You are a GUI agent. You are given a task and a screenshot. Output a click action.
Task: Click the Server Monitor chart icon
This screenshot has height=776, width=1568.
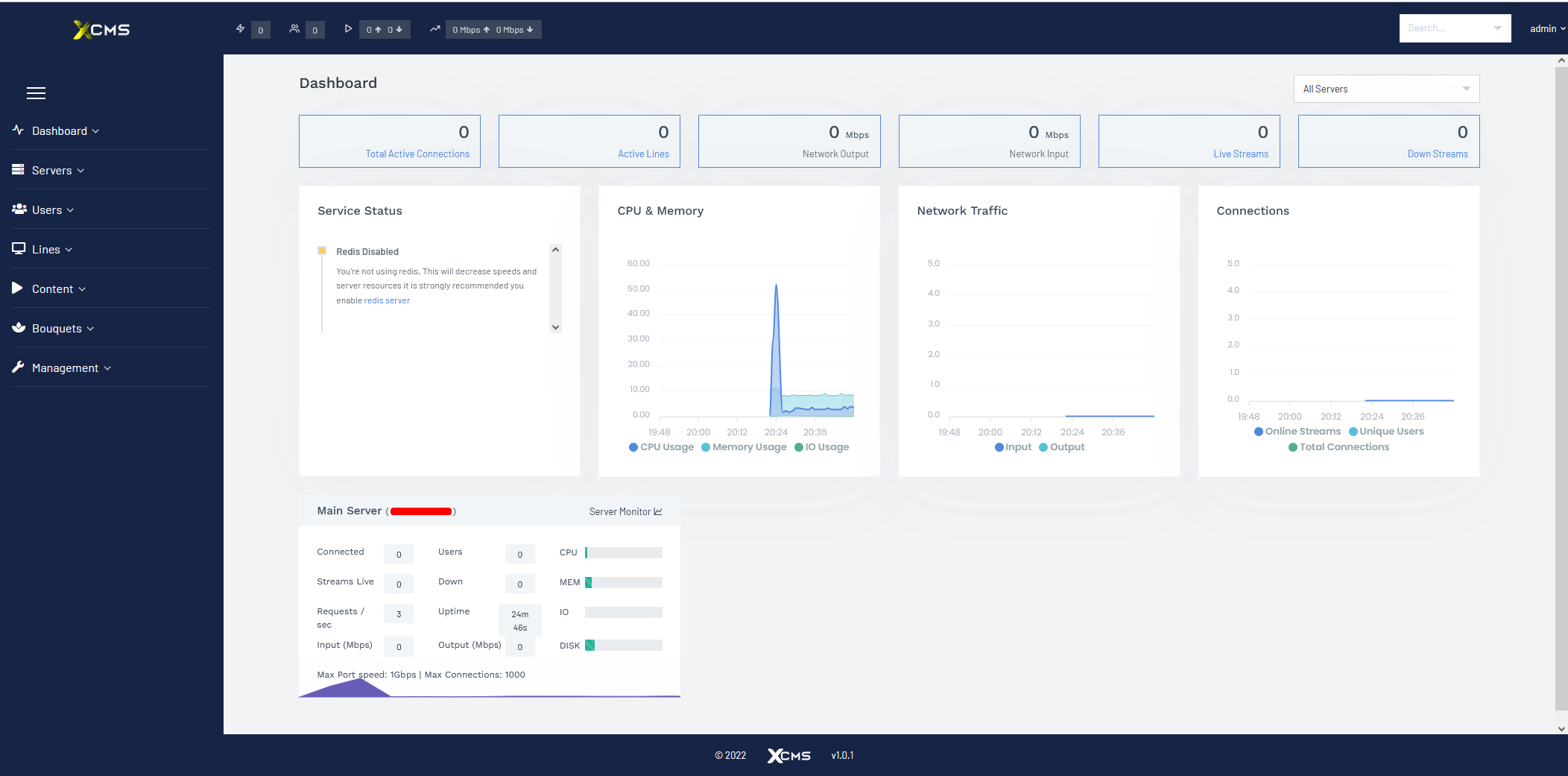coord(658,511)
